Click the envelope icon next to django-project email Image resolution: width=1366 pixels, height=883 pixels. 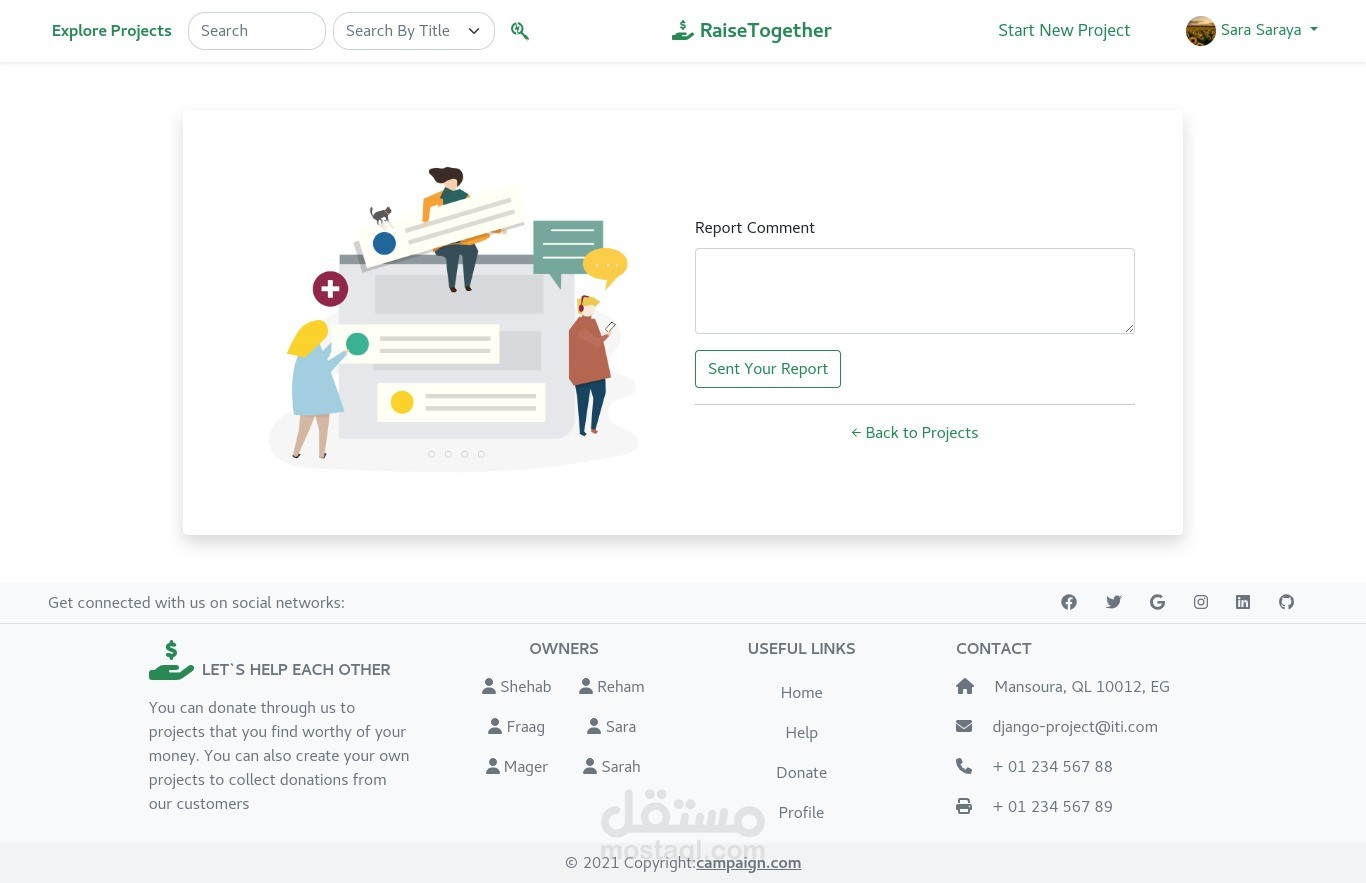tap(964, 726)
